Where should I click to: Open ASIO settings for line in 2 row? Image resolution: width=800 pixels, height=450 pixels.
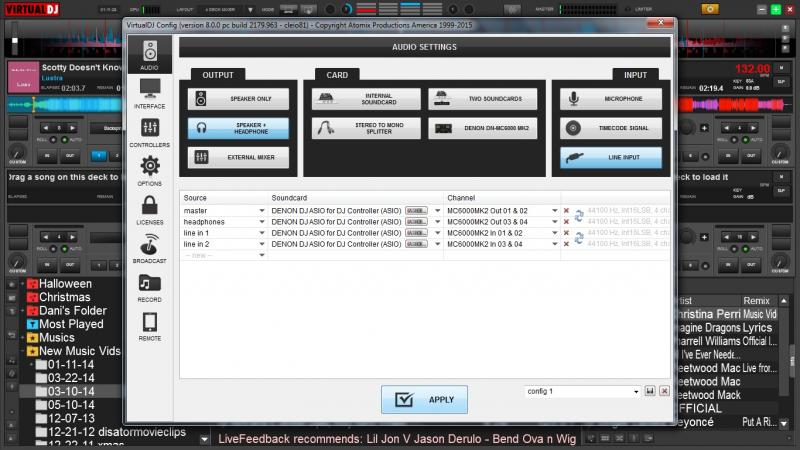[416, 244]
